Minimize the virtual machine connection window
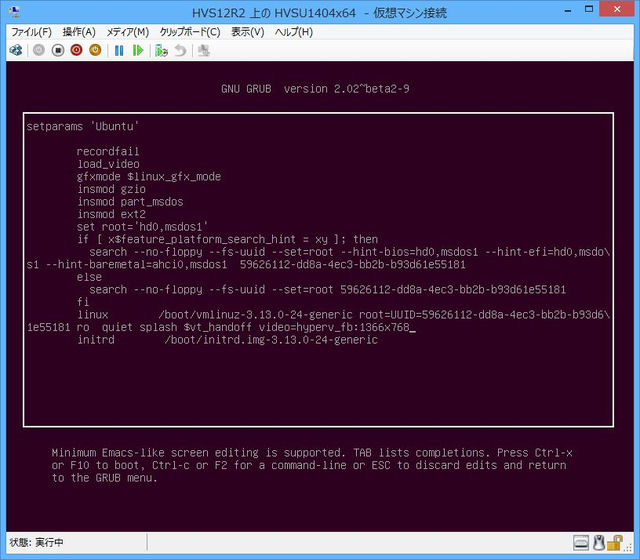The height and width of the screenshot is (560, 640). coord(568,10)
